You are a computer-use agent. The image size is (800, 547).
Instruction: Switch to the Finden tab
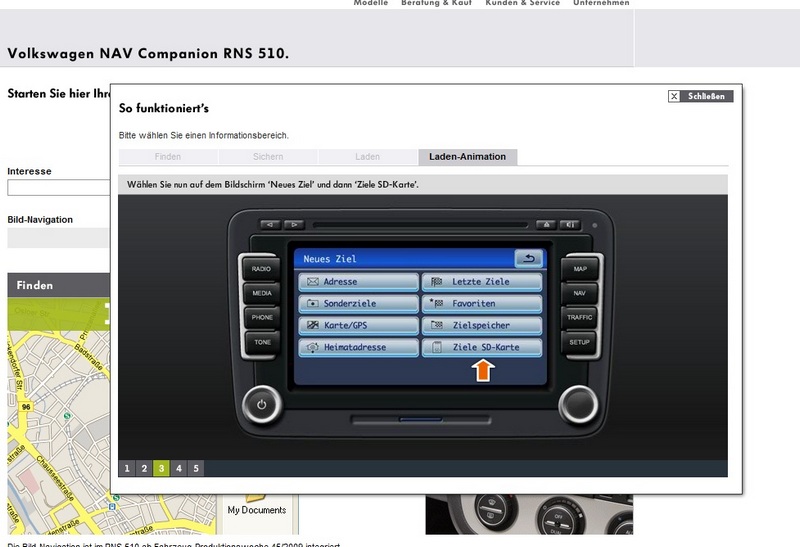[168, 157]
